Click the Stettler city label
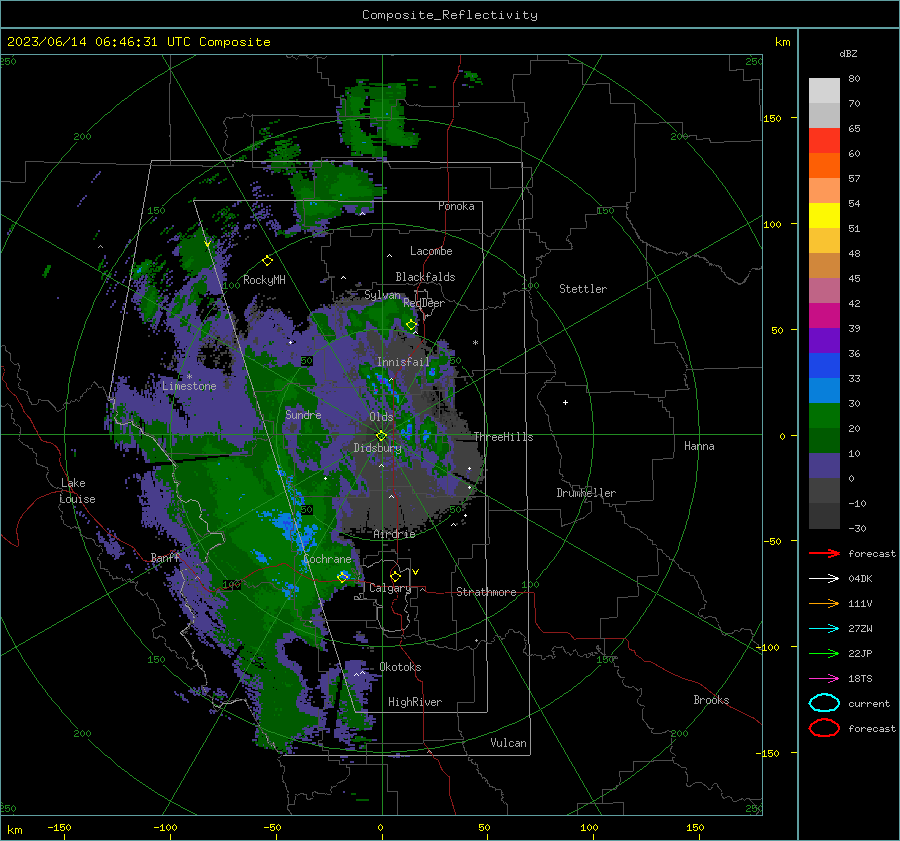The width and height of the screenshot is (900, 841). tap(583, 289)
